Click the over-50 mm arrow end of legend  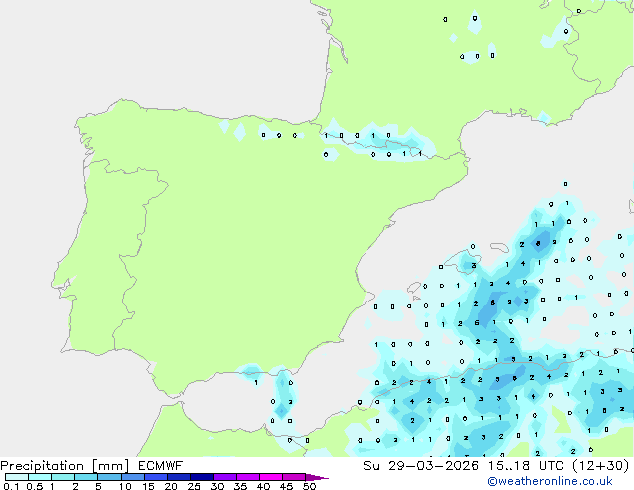(317, 477)
